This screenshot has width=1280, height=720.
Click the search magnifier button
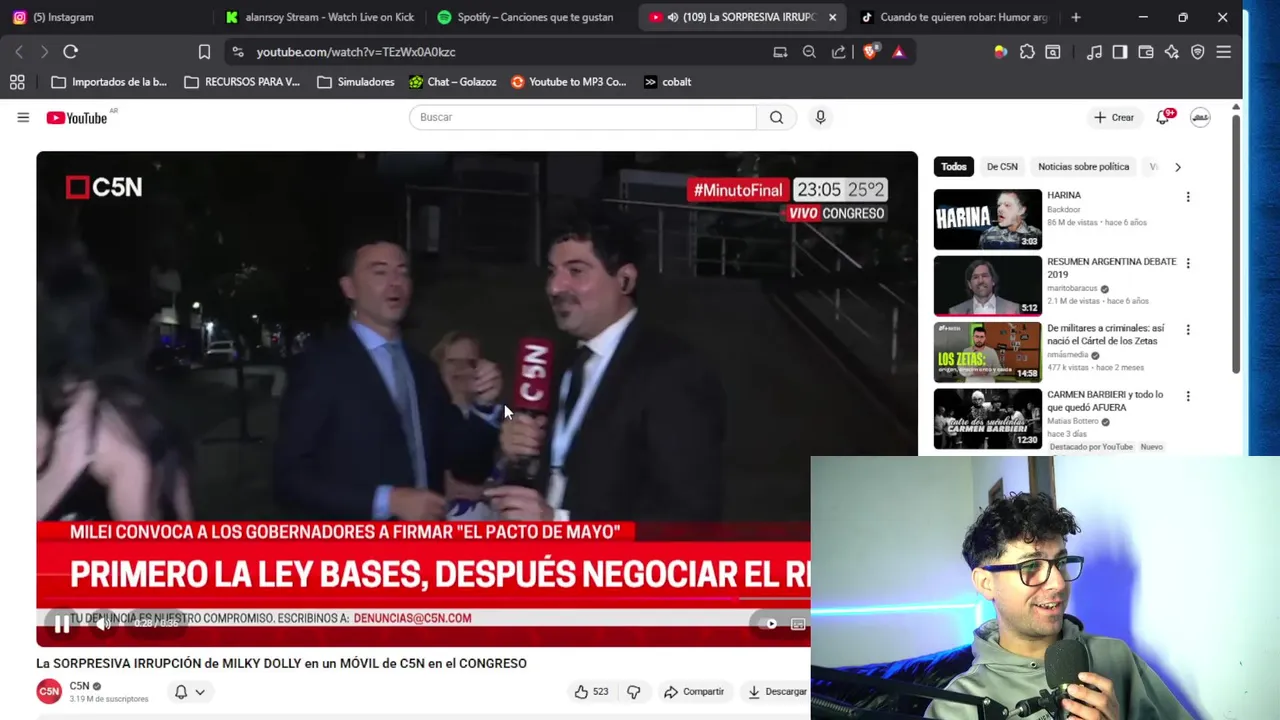pos(776,117)
